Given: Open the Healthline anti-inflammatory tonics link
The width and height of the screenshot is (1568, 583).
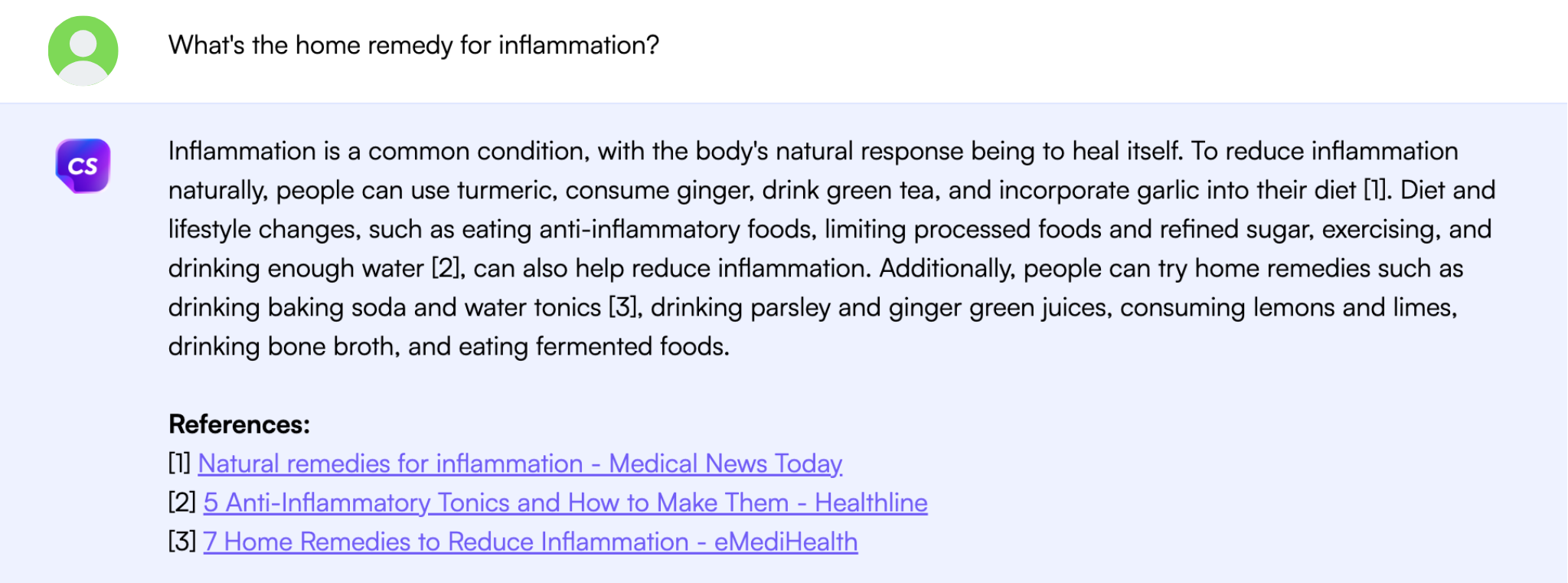Looking at the screenshot, I should pos(565,503).
